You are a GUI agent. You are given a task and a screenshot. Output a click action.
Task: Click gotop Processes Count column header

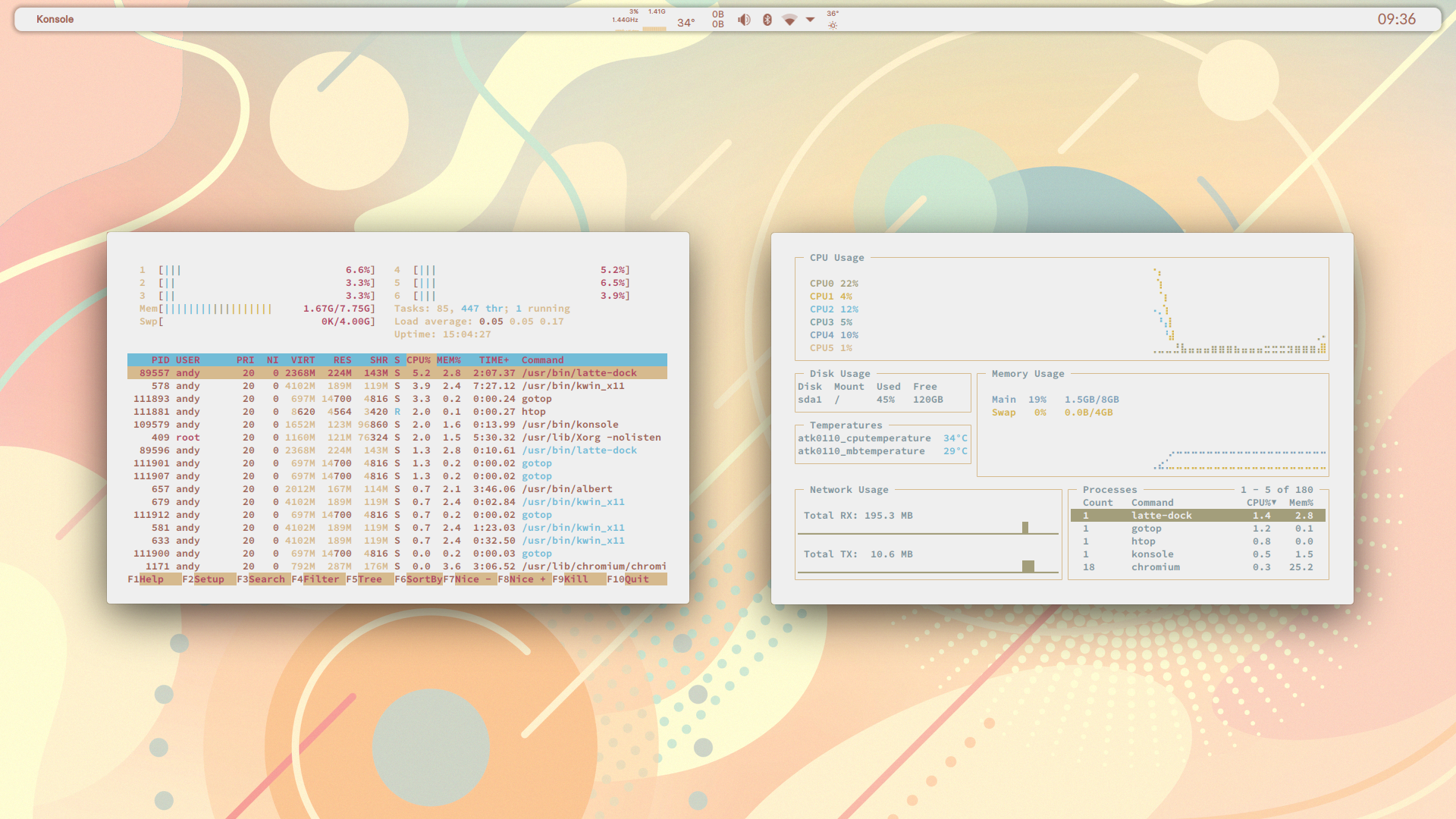[1098, 503]
